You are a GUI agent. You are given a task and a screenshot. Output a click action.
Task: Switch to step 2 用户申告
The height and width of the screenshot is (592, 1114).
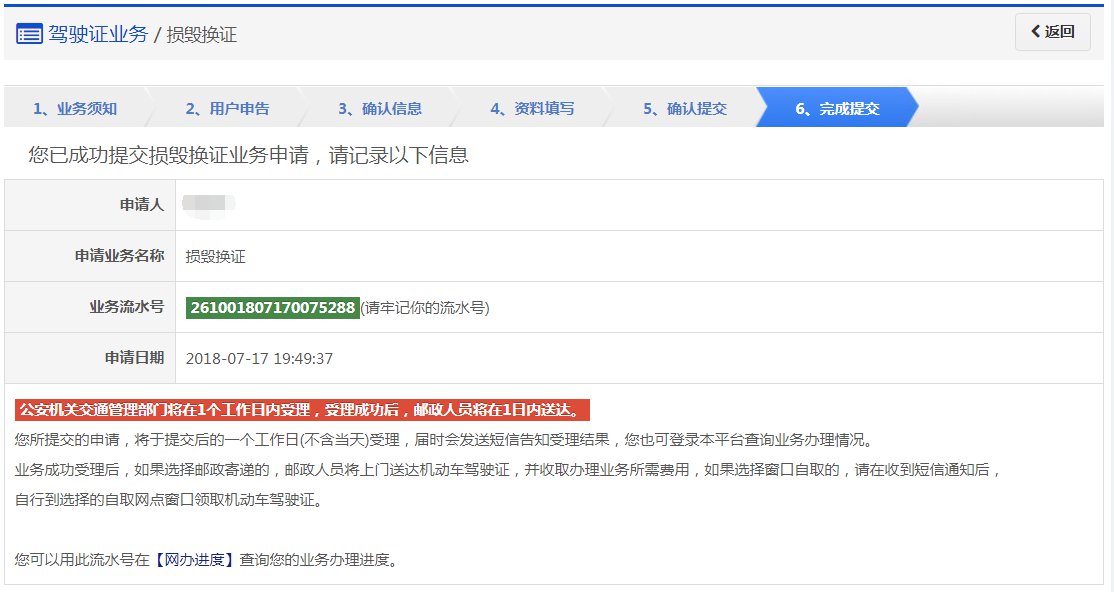pos(228,107)
